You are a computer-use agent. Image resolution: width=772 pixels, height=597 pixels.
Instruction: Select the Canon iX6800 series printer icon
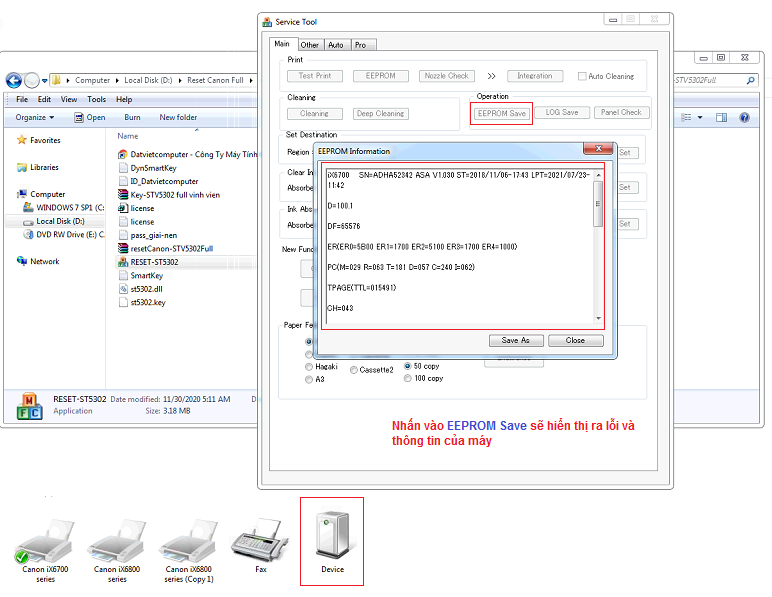coord(117,550)
